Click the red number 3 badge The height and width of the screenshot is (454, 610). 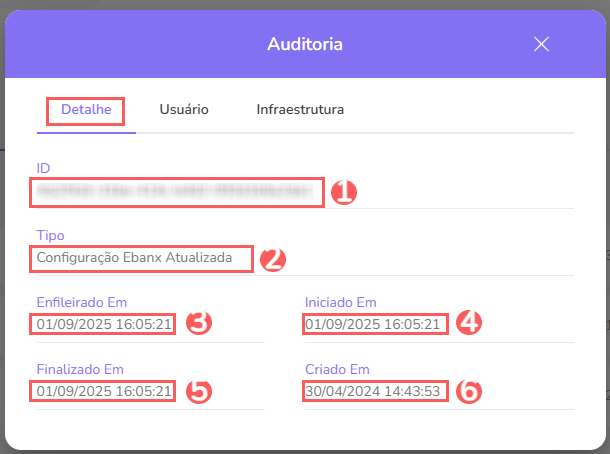pyautogui.click(x=198, y=324)
